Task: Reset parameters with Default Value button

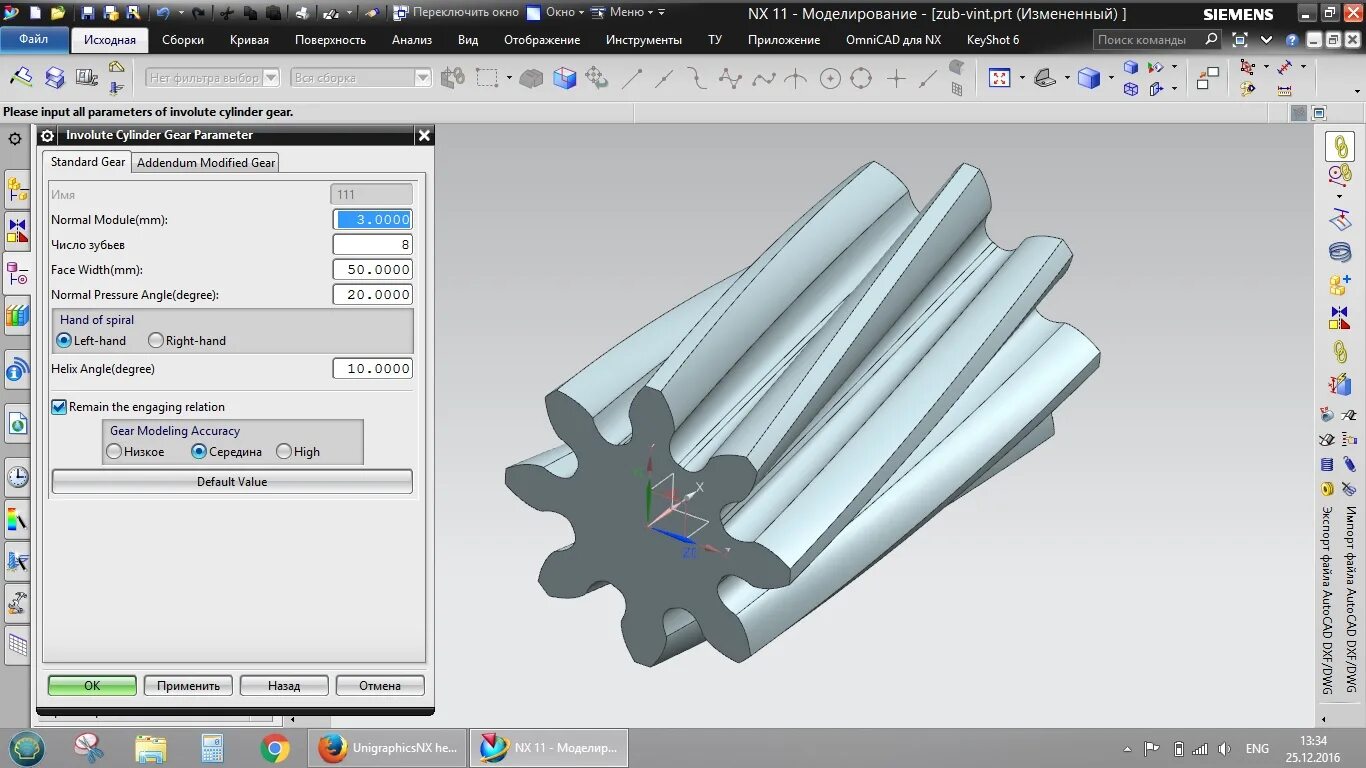Action: pos(232,481)
